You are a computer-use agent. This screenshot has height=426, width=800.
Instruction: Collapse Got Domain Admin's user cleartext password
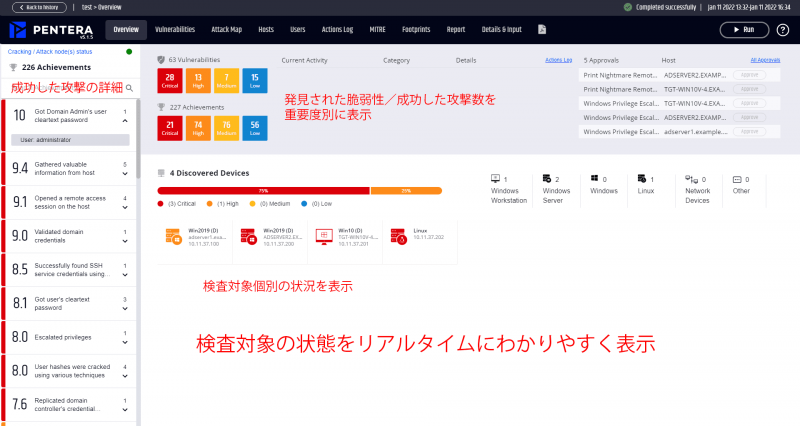tap(125, 121)
